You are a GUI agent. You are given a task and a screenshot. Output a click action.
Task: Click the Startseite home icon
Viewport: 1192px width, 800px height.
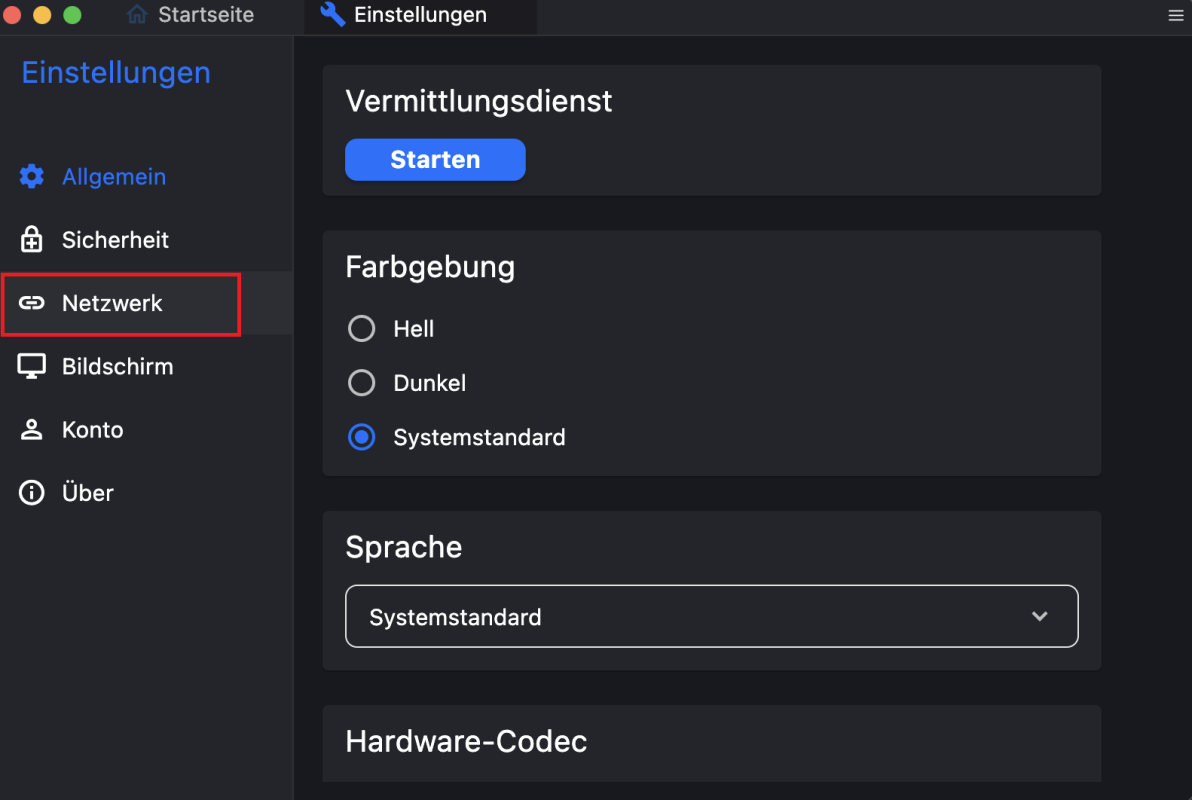pos(137,14)
